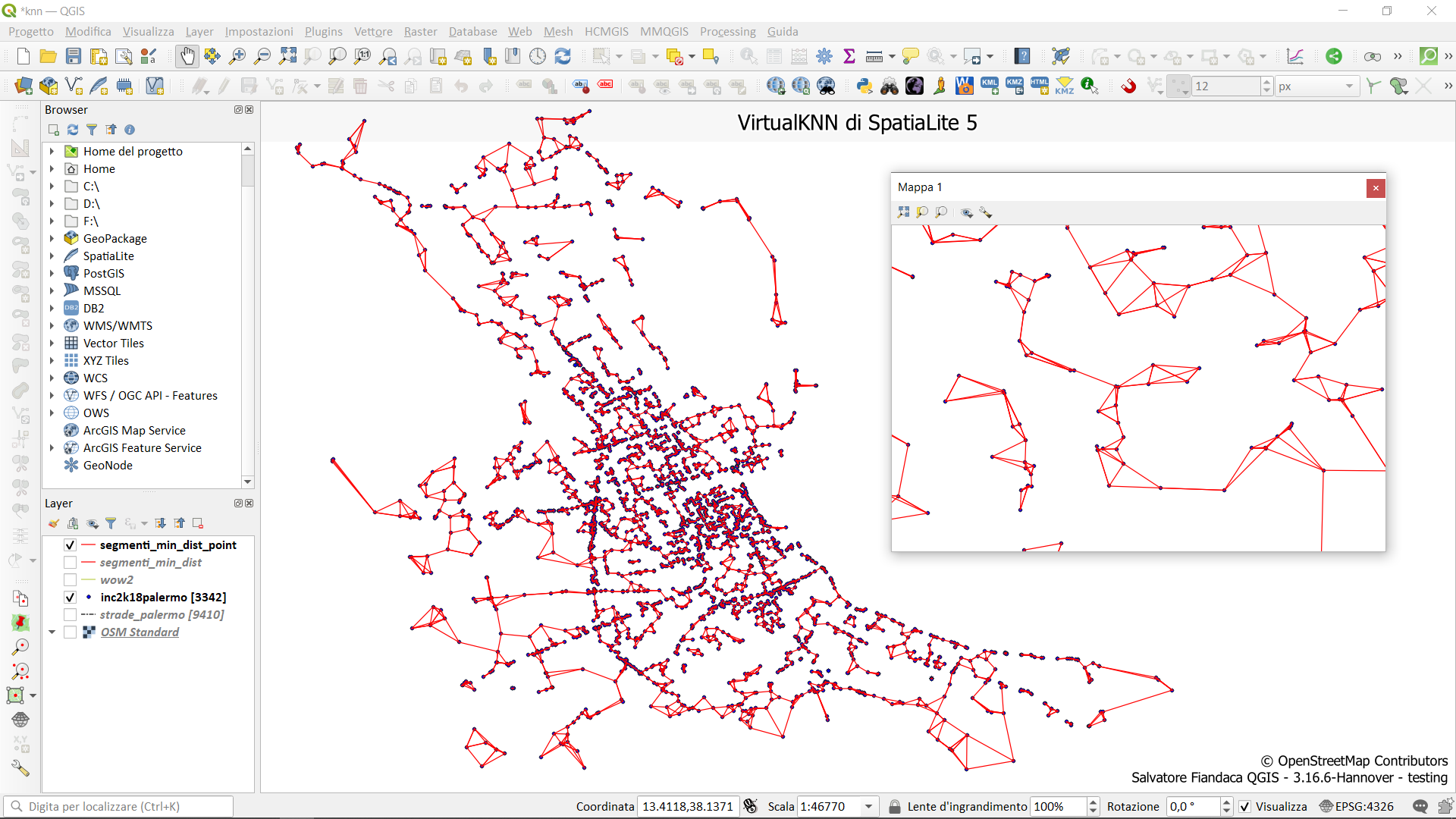The width and height of the screenshot is (1456, 819).
Task: Click the Refresh map icon
Action: (563, 56)
